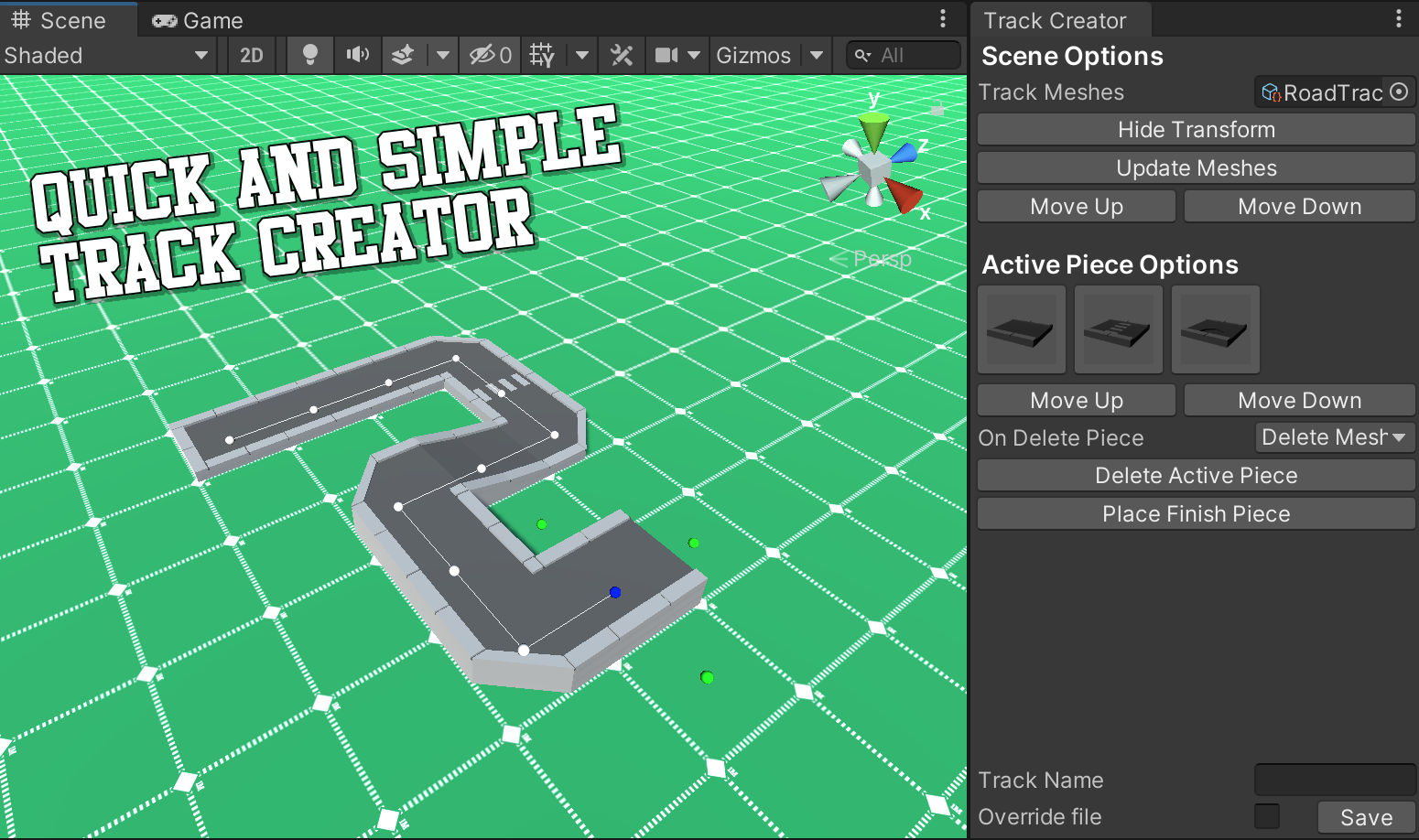This screenshot has width=1419, height=840.
Task: Select the second striped track piece thumbnail
Action: [x=1119, y=329]
